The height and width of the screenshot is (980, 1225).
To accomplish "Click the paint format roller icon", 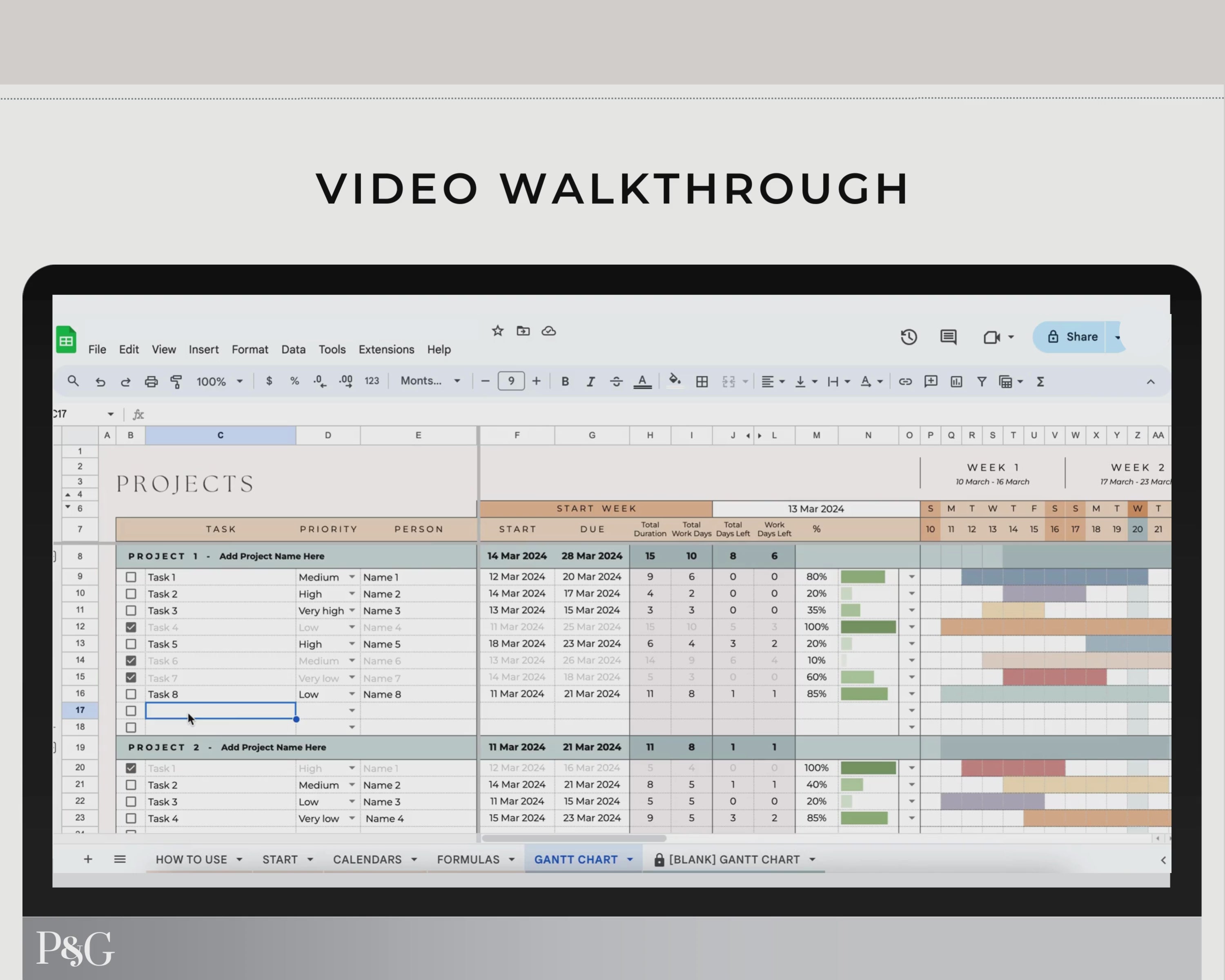I will pyautogui.click(x=176, y=382).
